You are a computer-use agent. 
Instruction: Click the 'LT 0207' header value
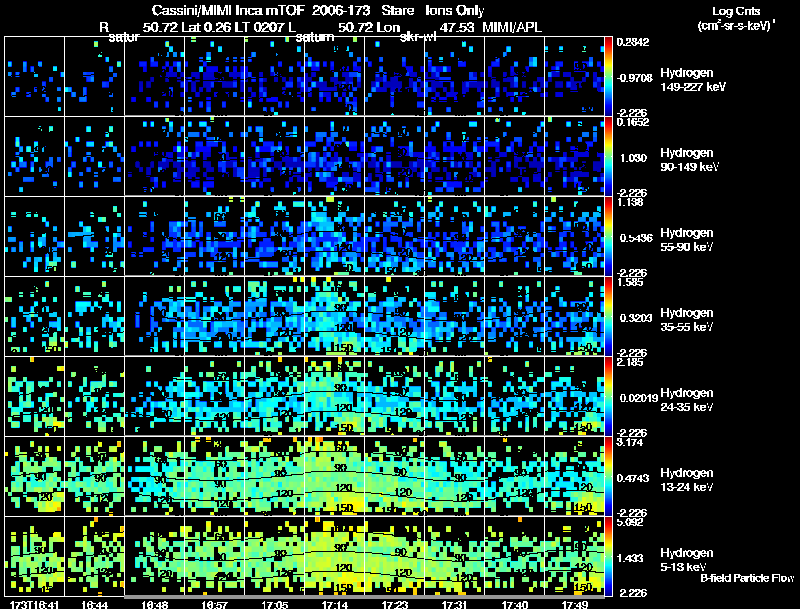(259, 27)
